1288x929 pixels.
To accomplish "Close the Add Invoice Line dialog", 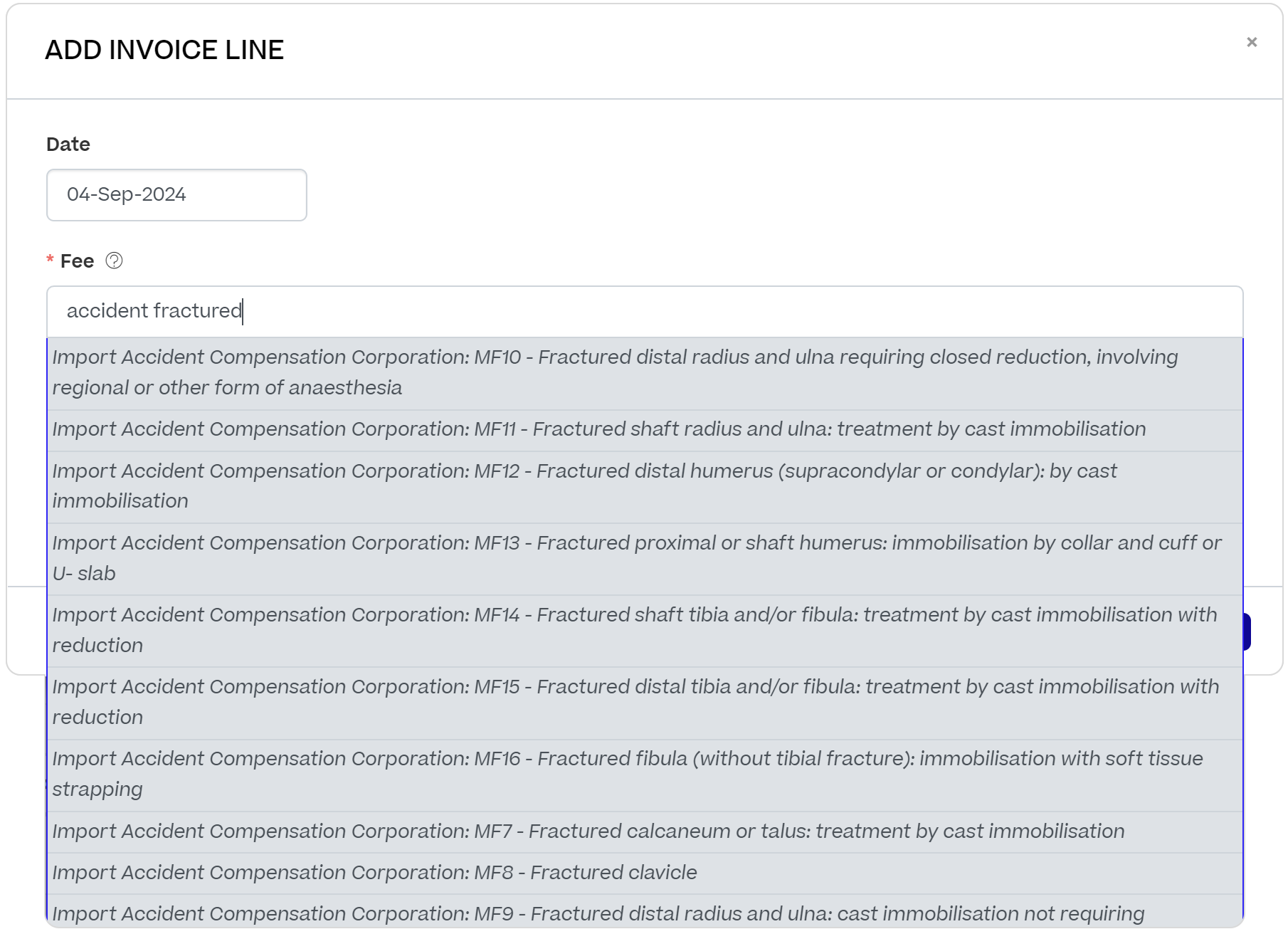I will pyautogui.click(x=1252, y=42).
